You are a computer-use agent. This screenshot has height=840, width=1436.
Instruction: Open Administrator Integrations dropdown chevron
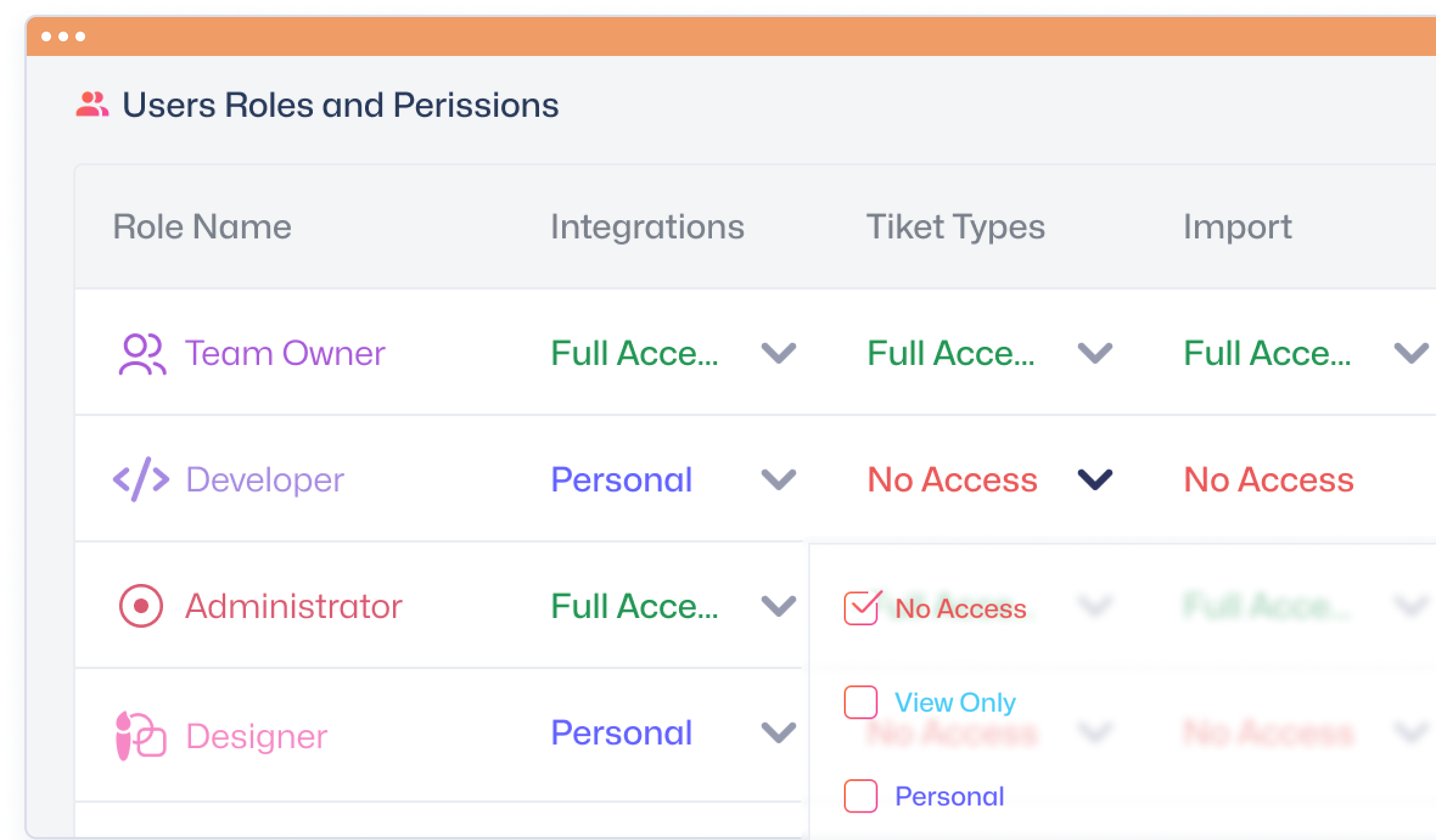(x=779, y=606)
